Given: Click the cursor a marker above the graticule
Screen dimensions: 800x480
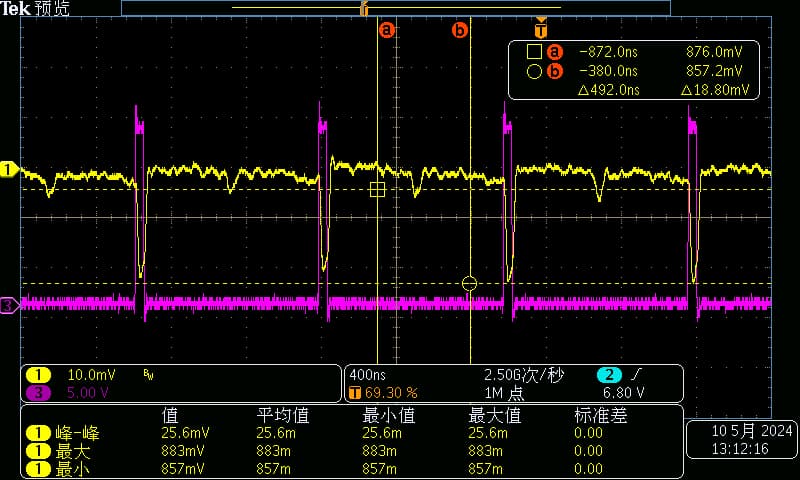Looking at the screenshot, I should [x=387, y=30].
